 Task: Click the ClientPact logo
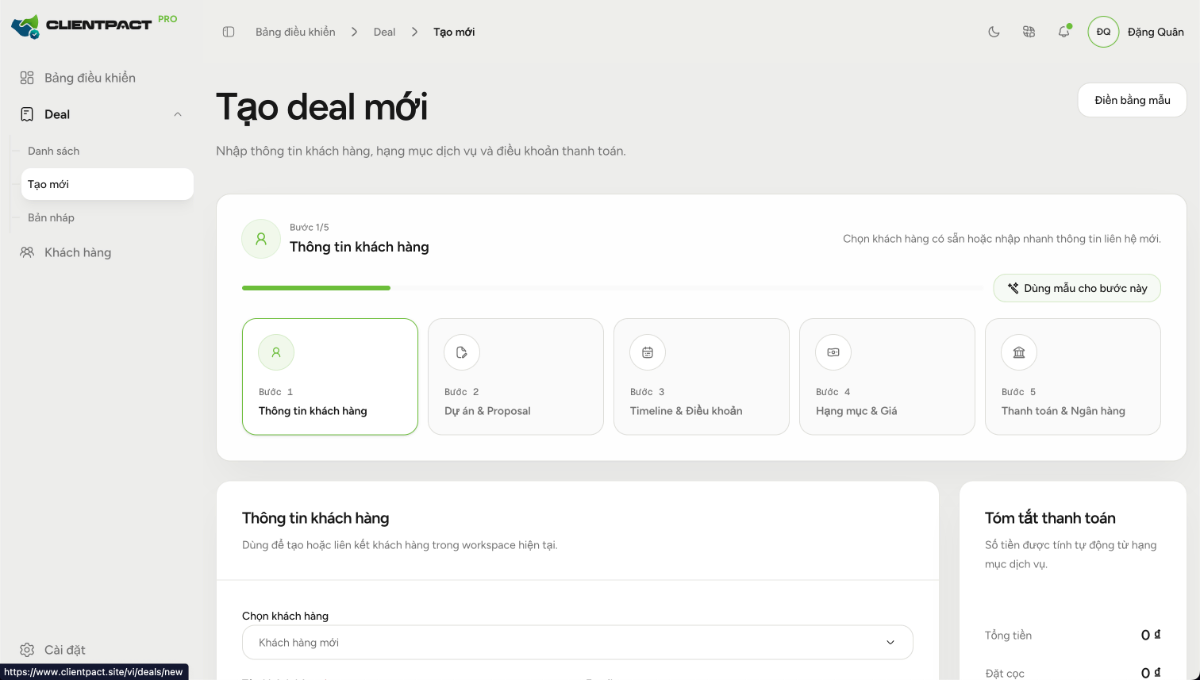coord(94,24)
